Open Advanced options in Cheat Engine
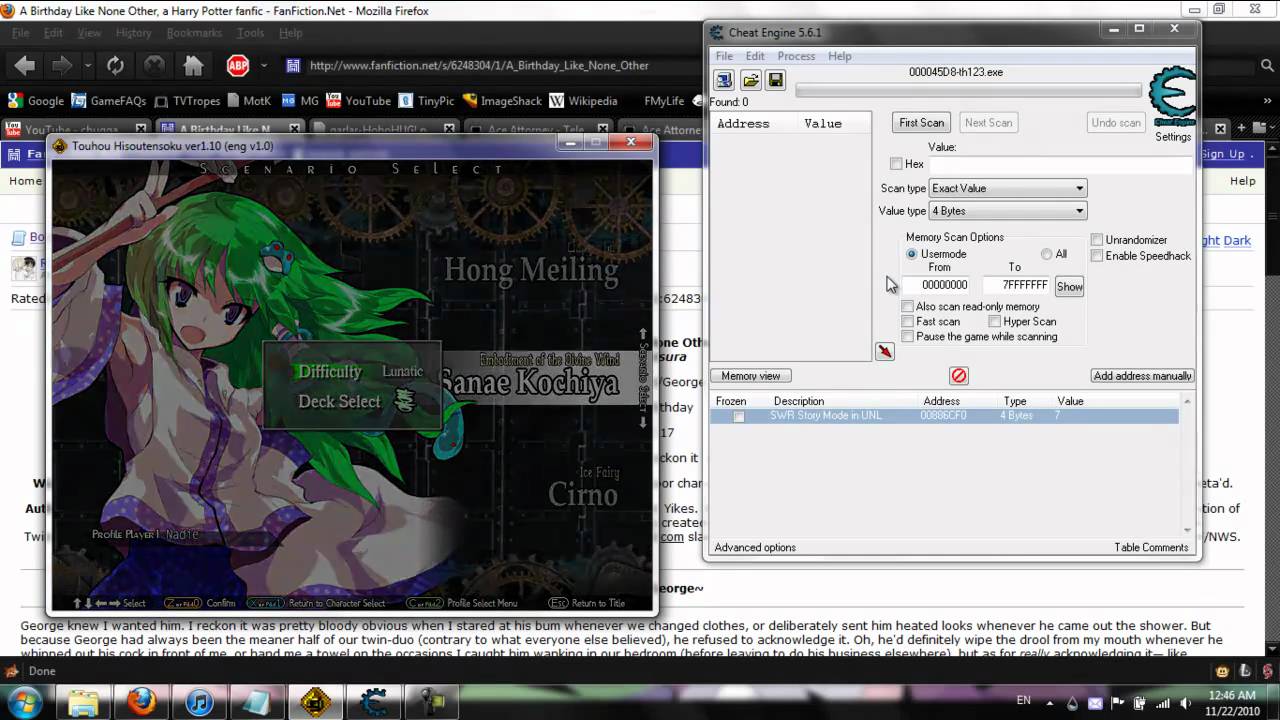 coord(755,548)
